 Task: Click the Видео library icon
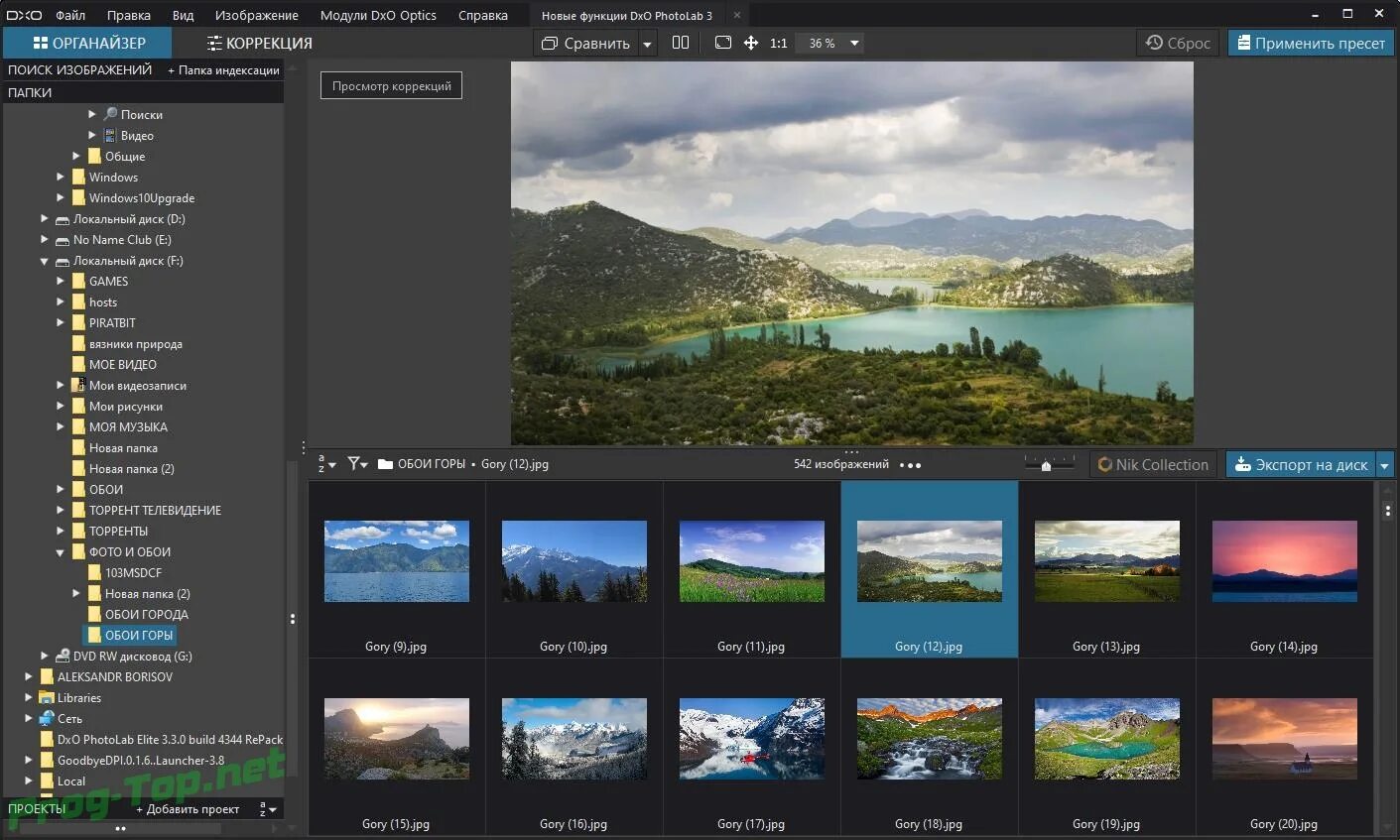pyautogui.click(x=110, y=135)
